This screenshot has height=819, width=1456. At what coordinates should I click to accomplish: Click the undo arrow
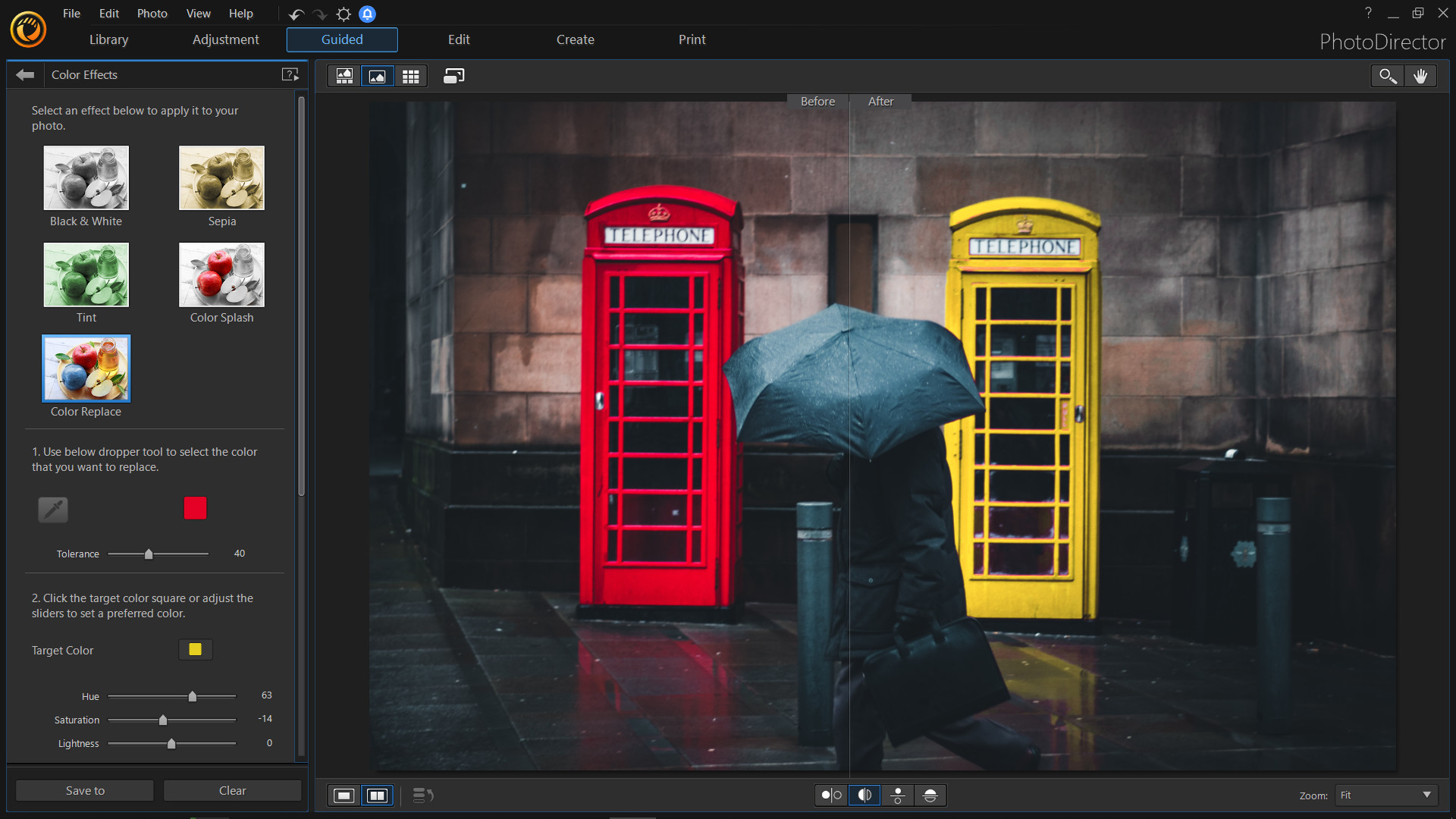(x=296, y=14)
